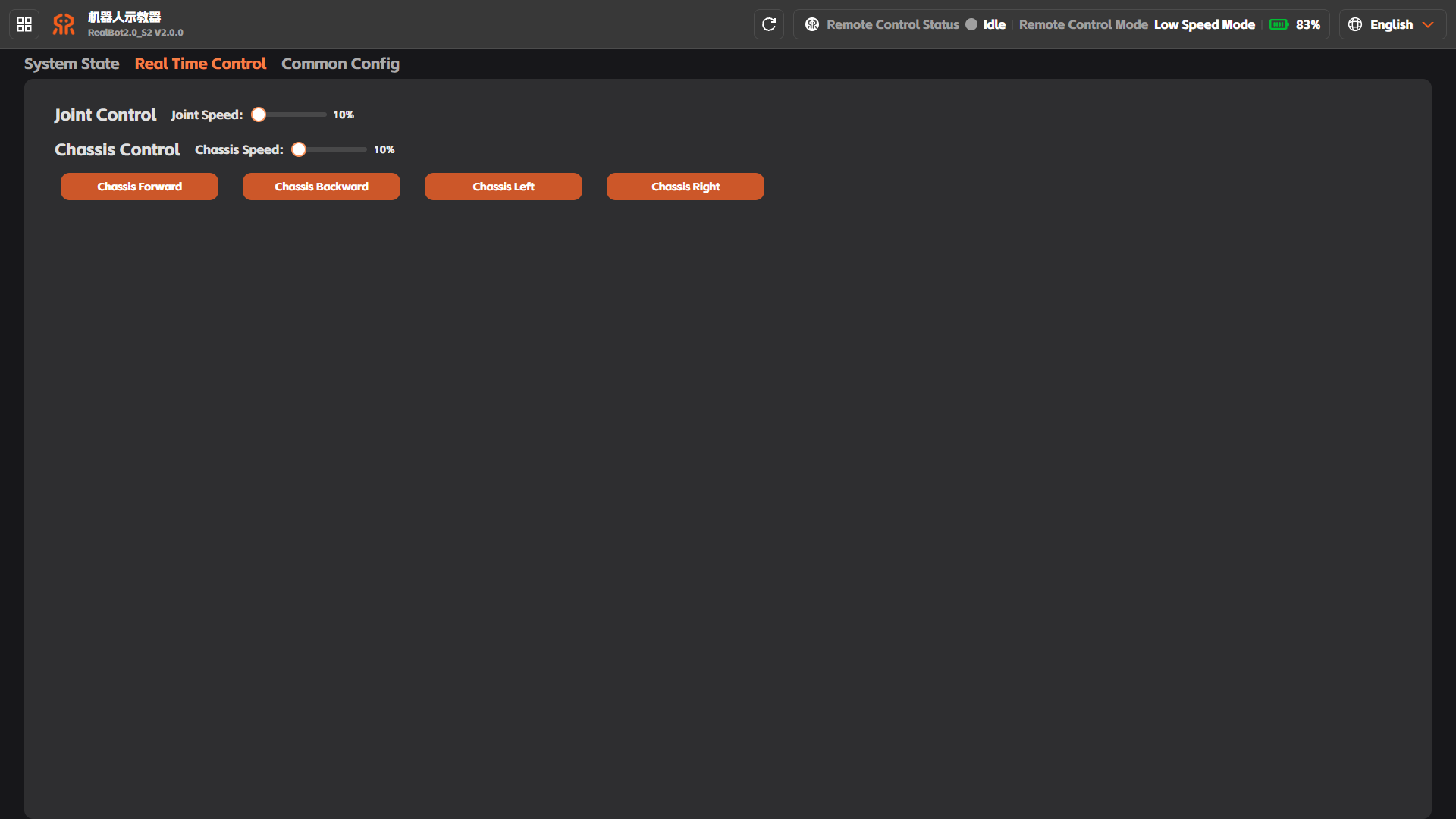Viewport: 1456px width, 819px height.
Task: Open the Common Config tab
Action: [x=340, y=64]
